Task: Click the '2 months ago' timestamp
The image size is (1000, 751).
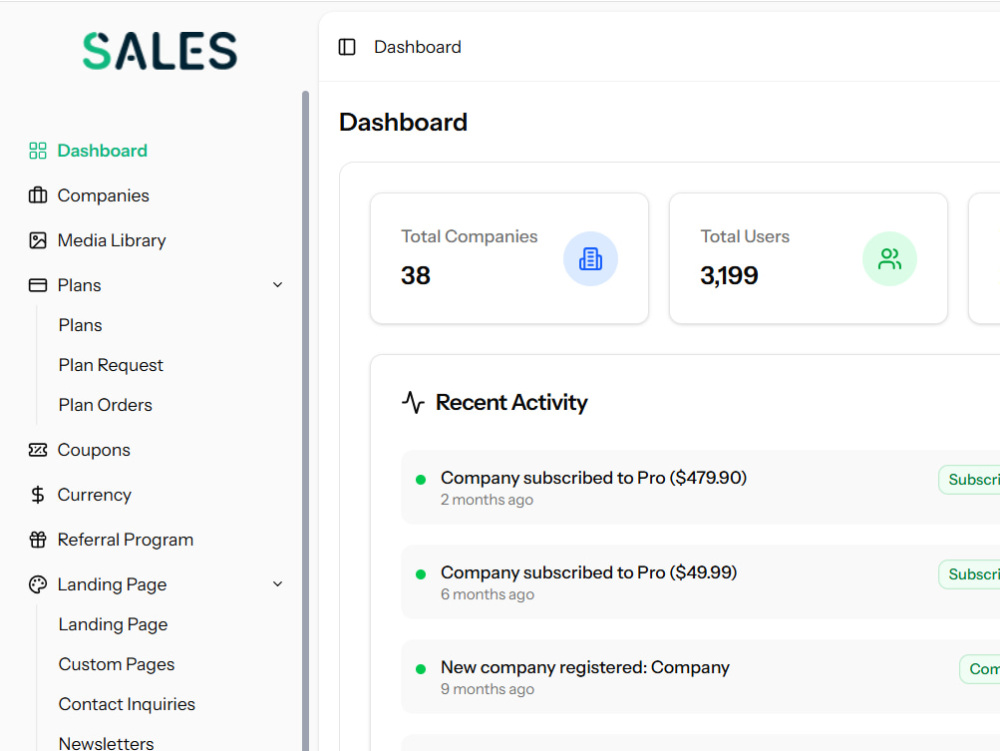Action: point(487,500)
